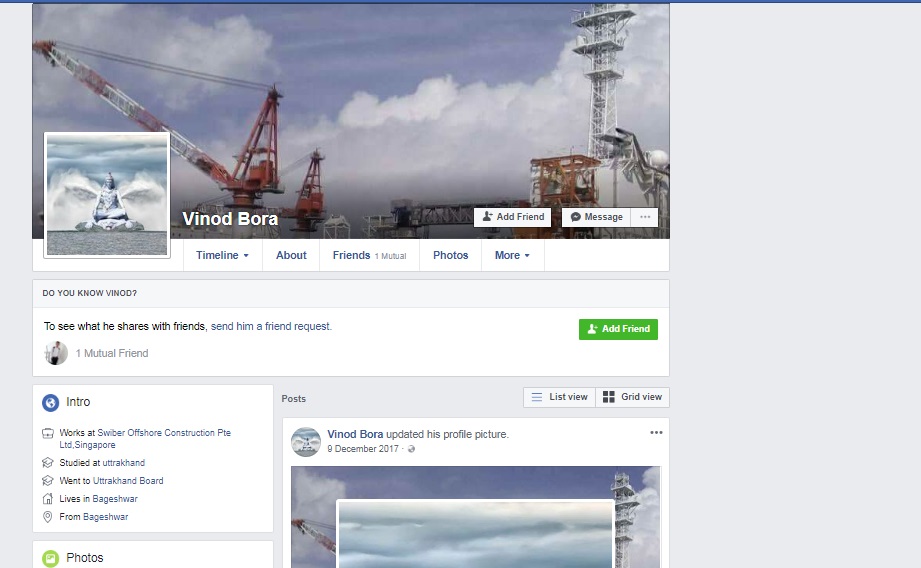Click the Message button on cover
Screen dimensions: 921x568
pos(596,217)
